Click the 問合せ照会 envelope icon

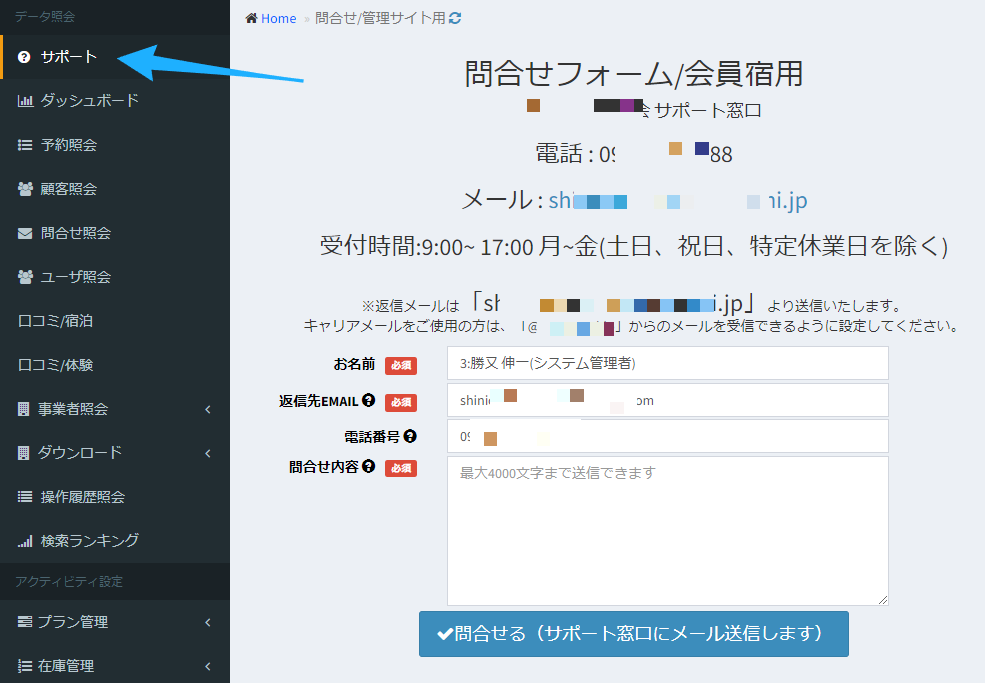pos(25,233)
